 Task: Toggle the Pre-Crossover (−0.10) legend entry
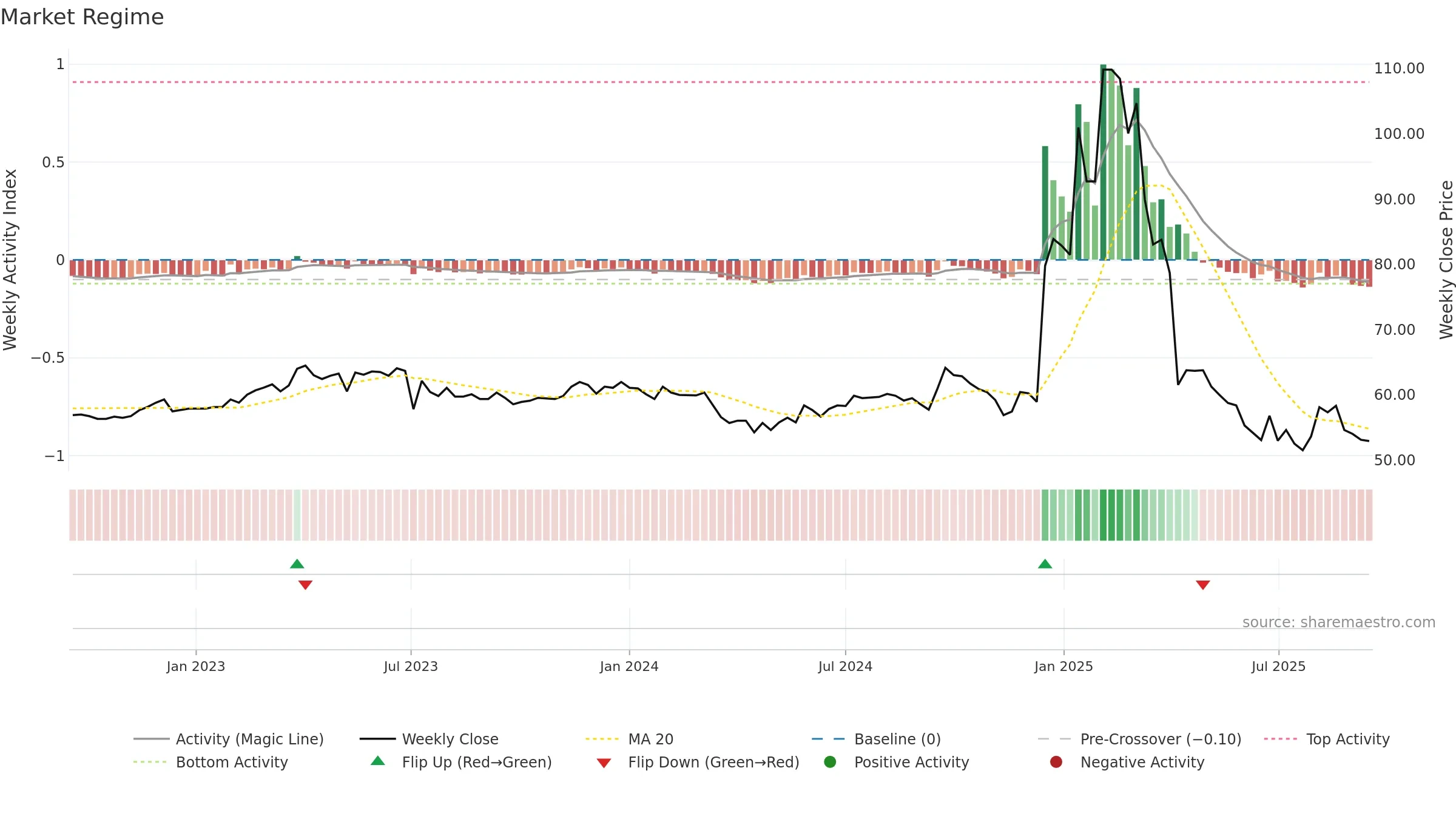pos(1139,739)
